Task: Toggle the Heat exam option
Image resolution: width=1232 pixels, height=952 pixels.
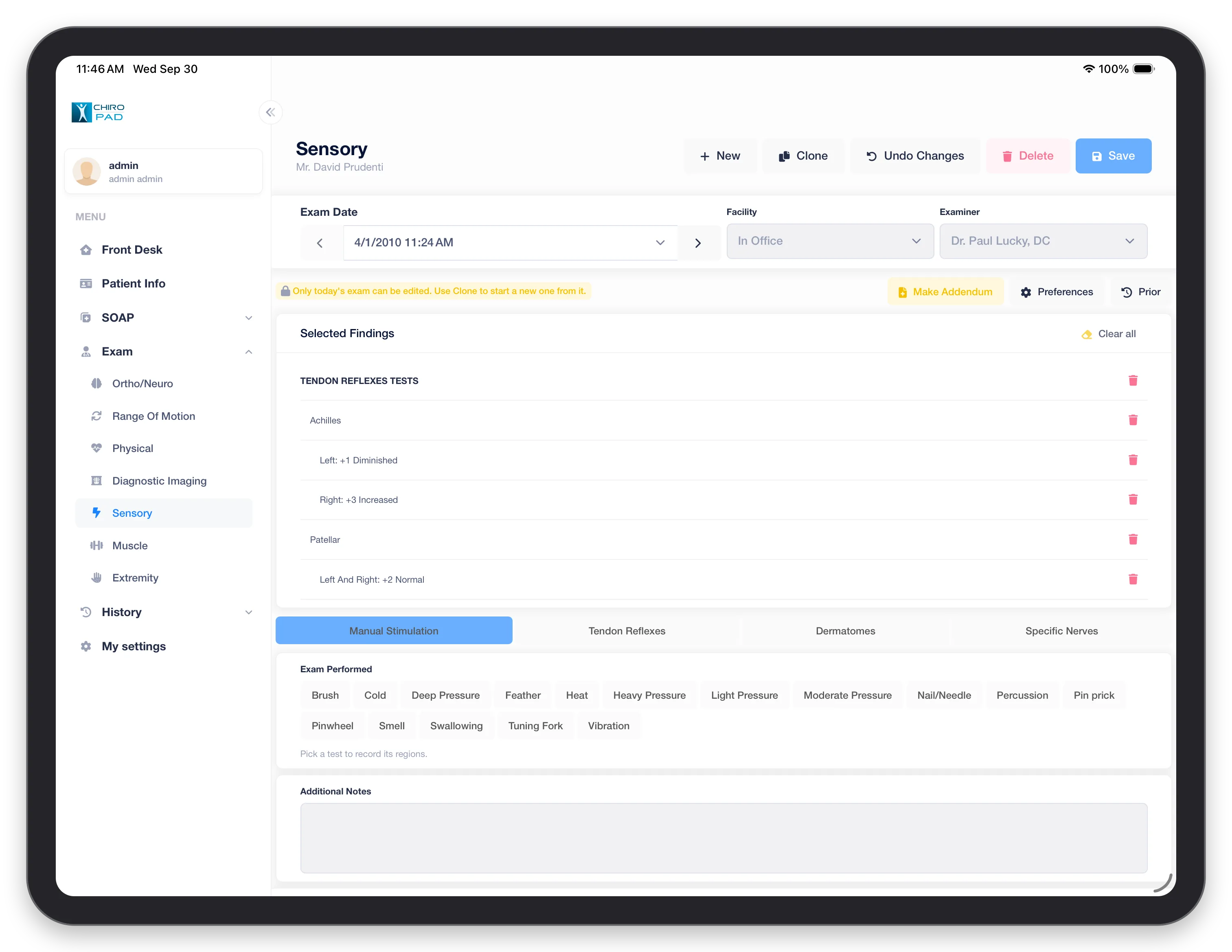Action: [577, 695]
